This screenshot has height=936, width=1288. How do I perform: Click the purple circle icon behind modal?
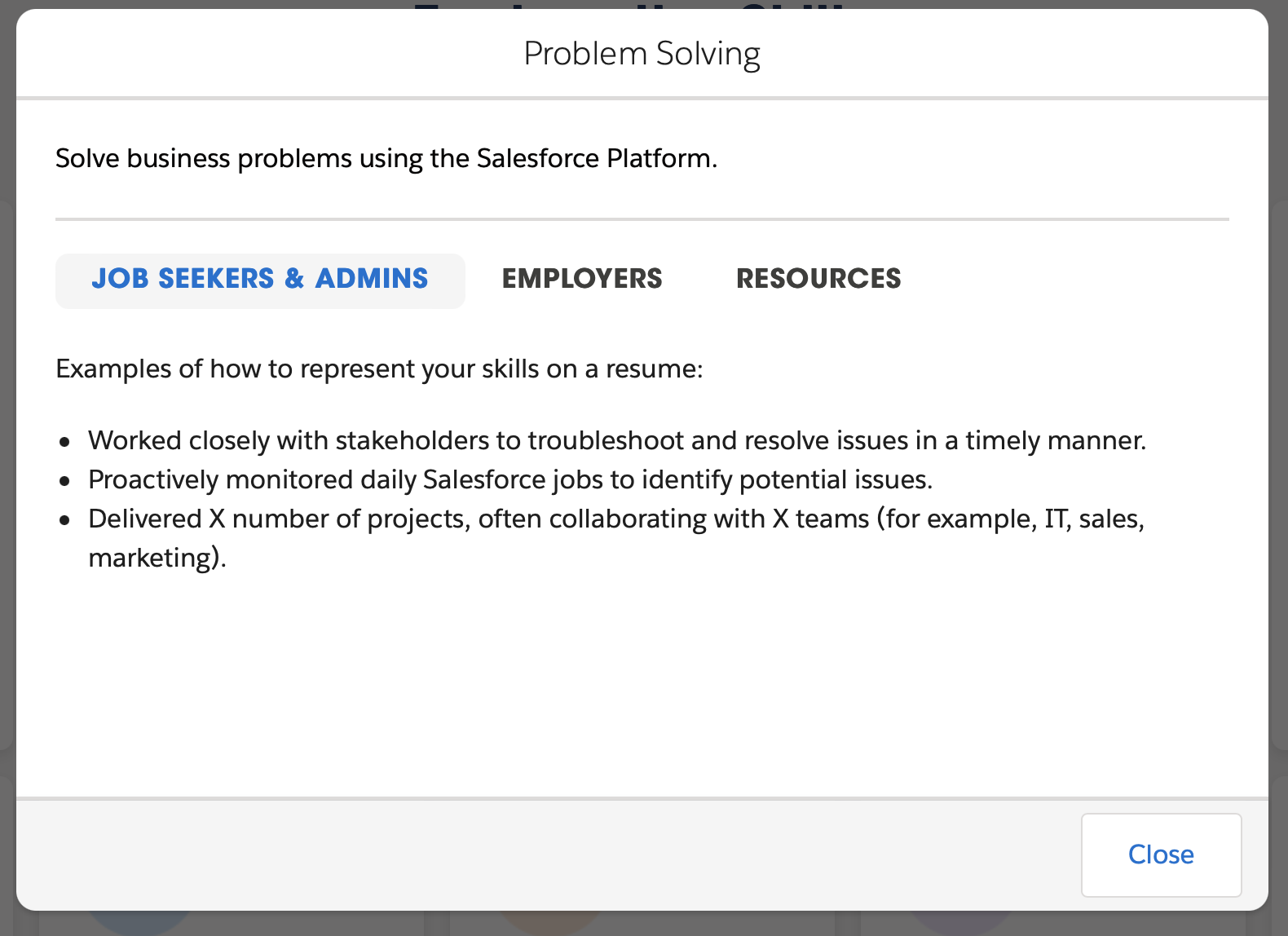960,923
